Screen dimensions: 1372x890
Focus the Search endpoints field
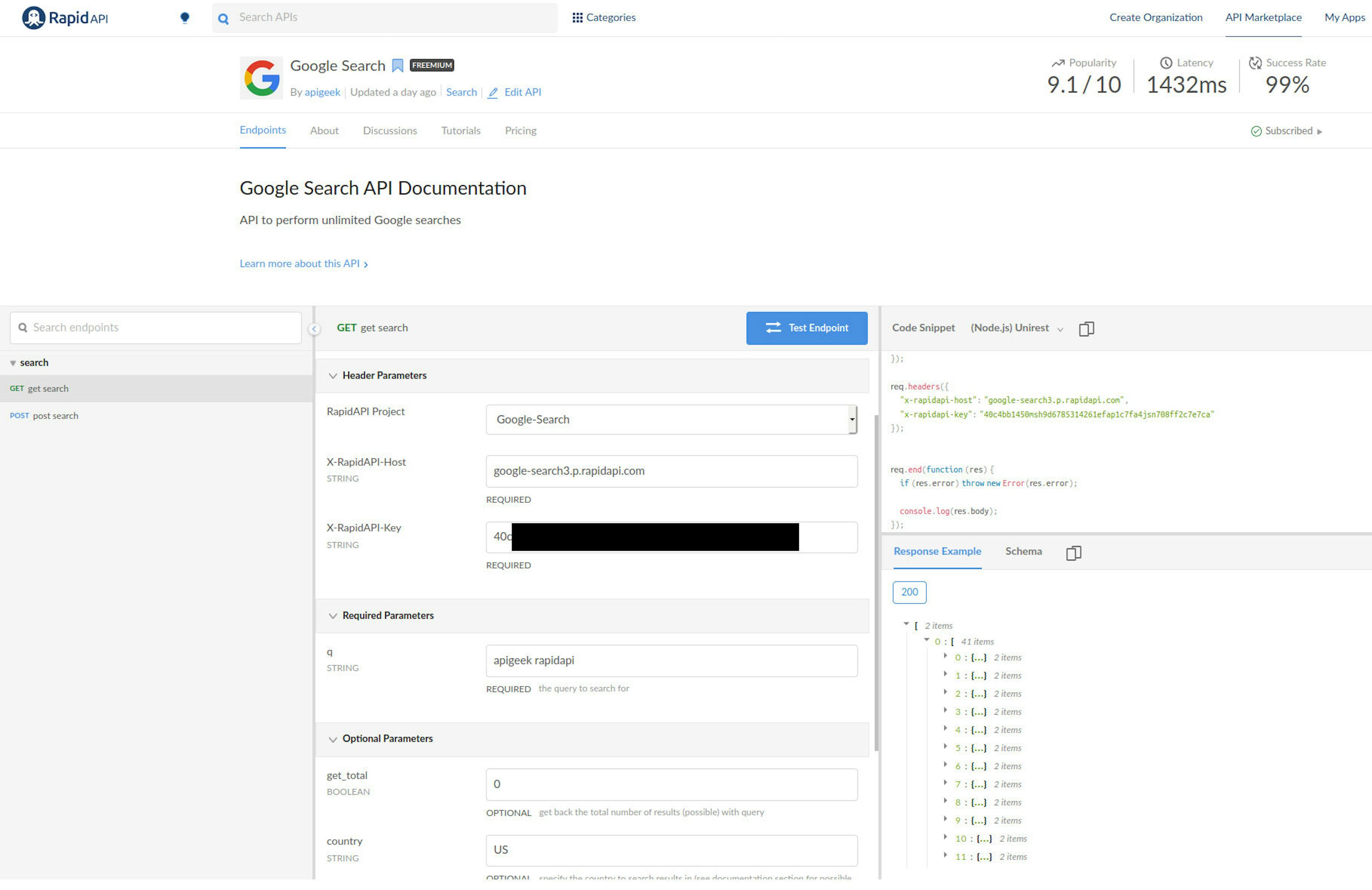[x=156, y=328]
